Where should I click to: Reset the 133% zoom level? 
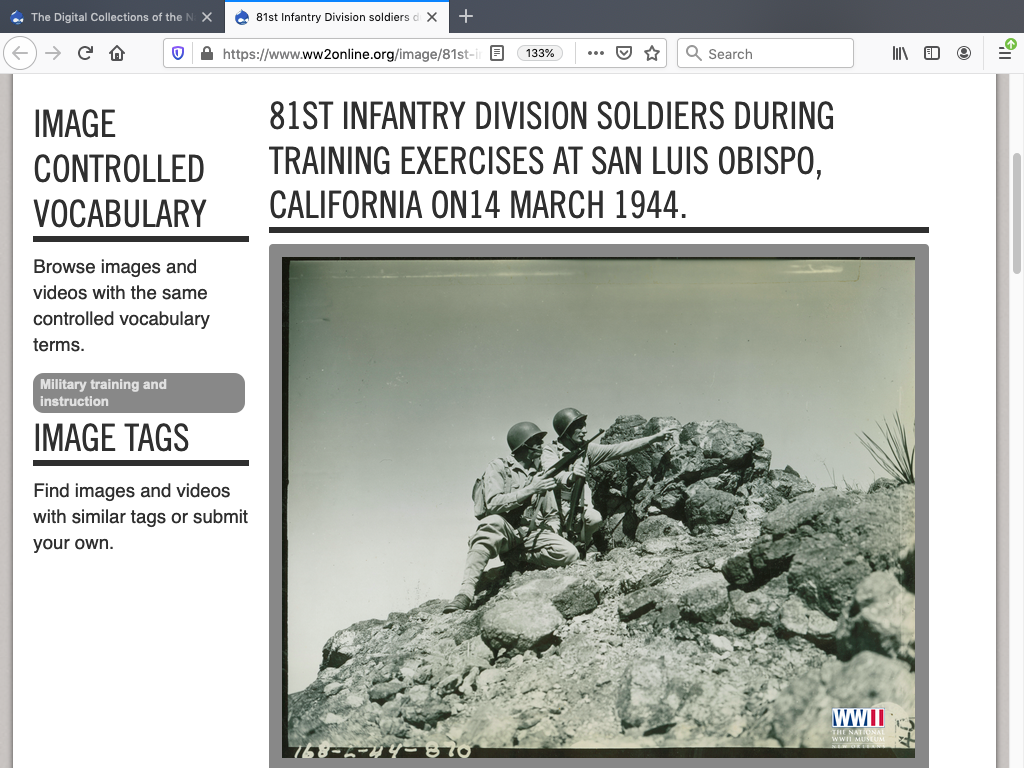[540, 54]
